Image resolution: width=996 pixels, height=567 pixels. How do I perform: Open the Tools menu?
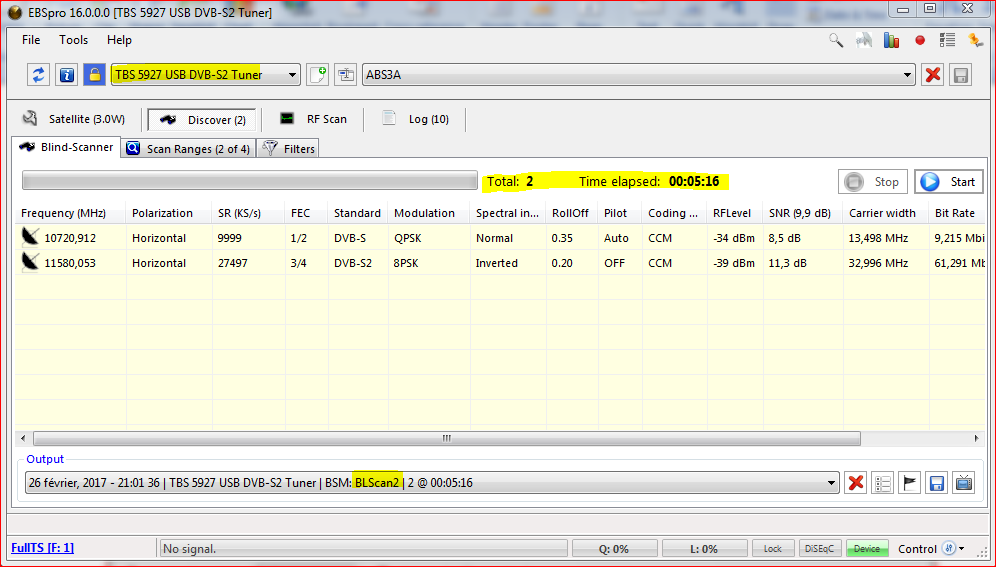[x=73, y=40]
